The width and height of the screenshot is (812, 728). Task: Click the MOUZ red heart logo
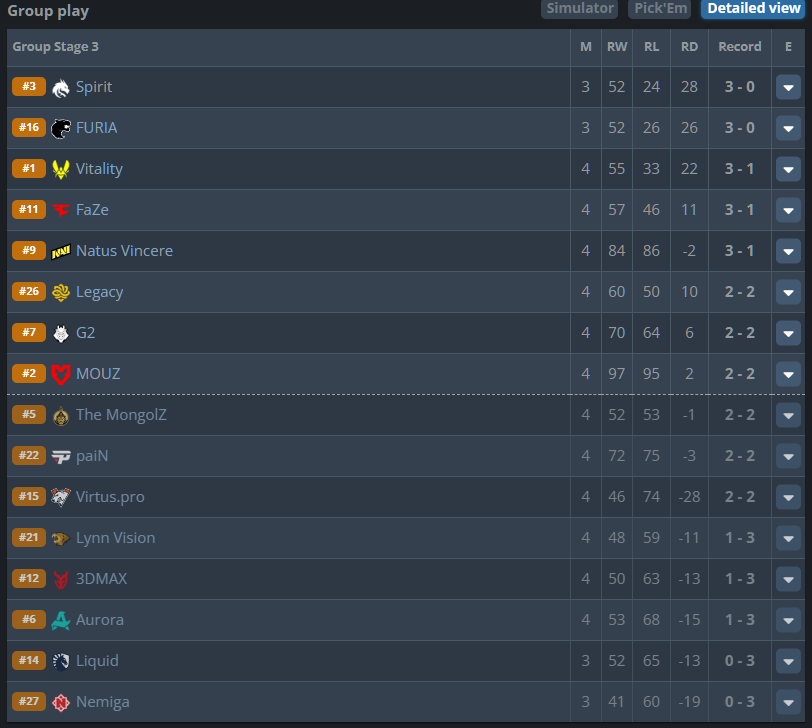(61, 374)
